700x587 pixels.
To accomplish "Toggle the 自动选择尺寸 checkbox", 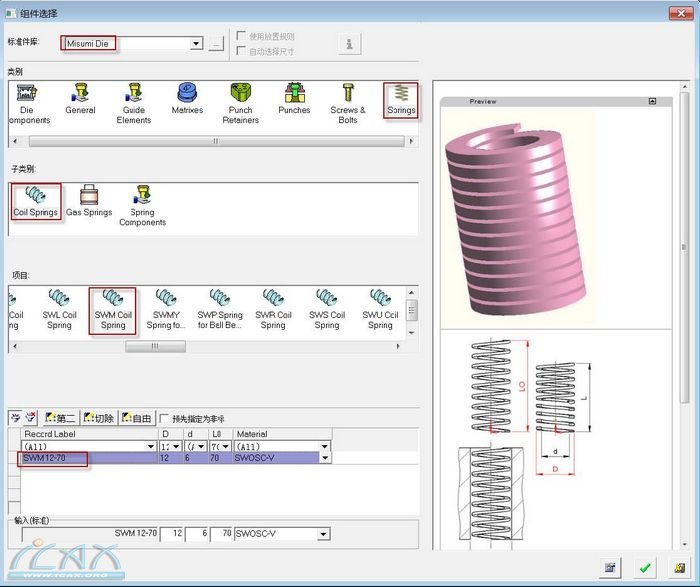I will click(x=241, y=51).
